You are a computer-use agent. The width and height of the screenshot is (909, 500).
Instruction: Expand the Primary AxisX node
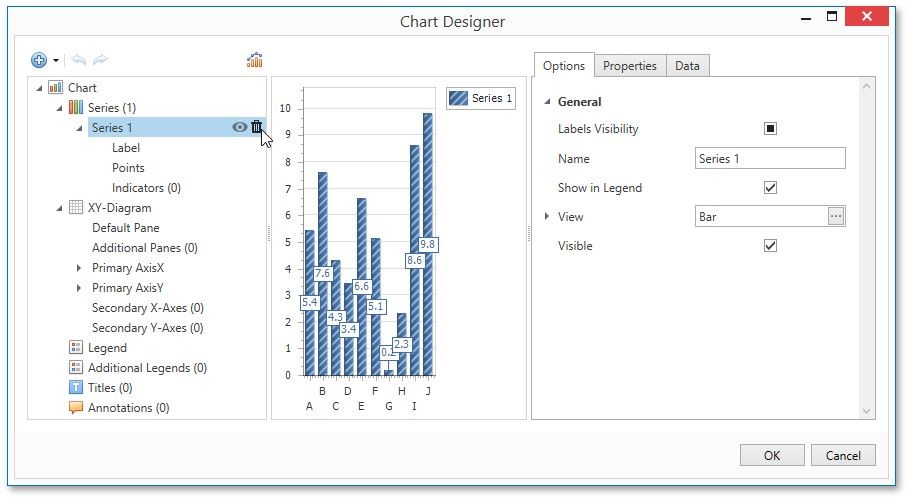coord(80,268)
